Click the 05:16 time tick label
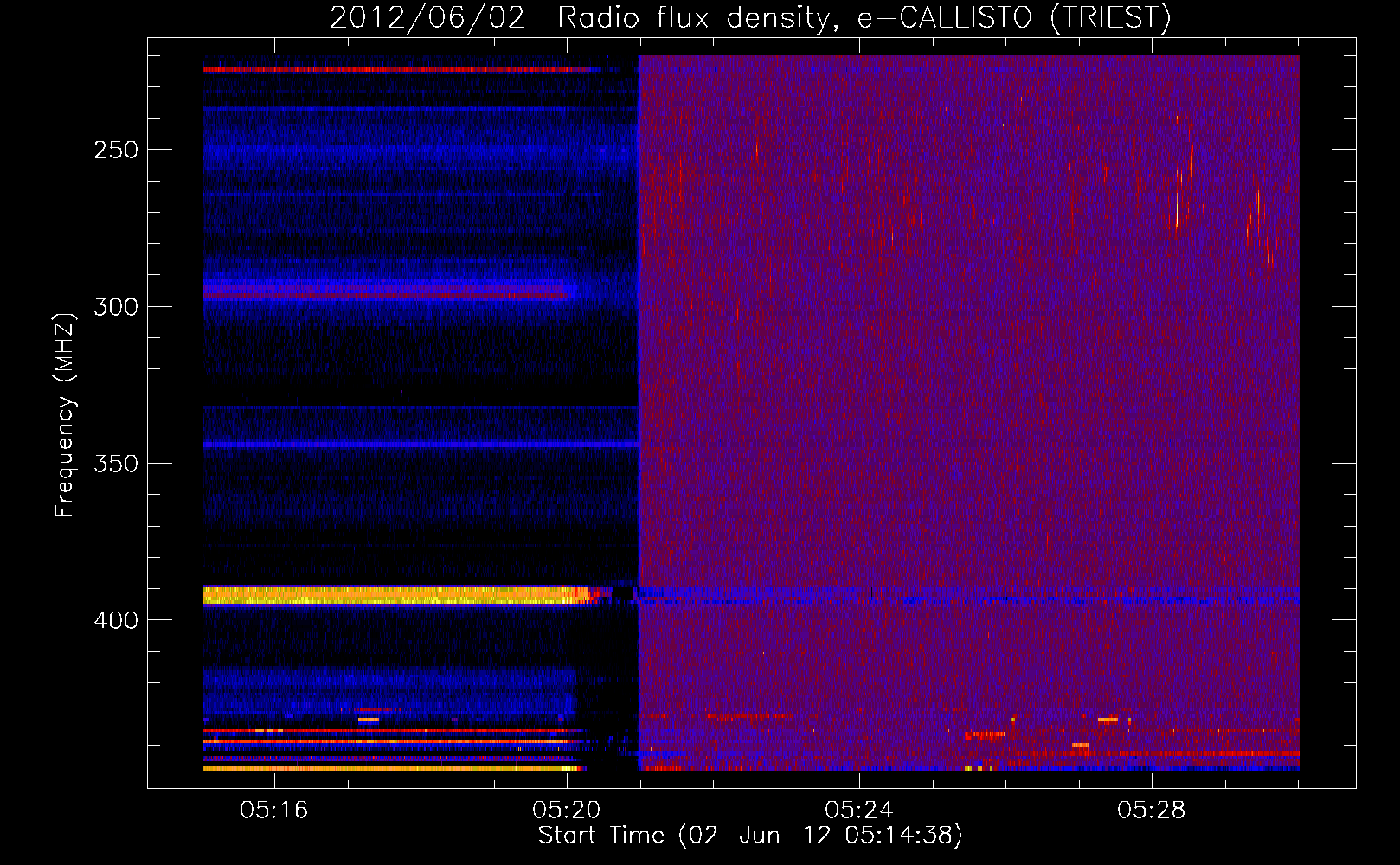The image size is (1400, 865). [274, 811]
